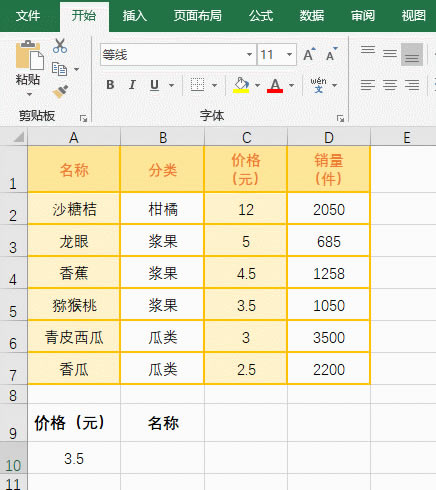
Task: Select row 10 header
Action: 13,458
